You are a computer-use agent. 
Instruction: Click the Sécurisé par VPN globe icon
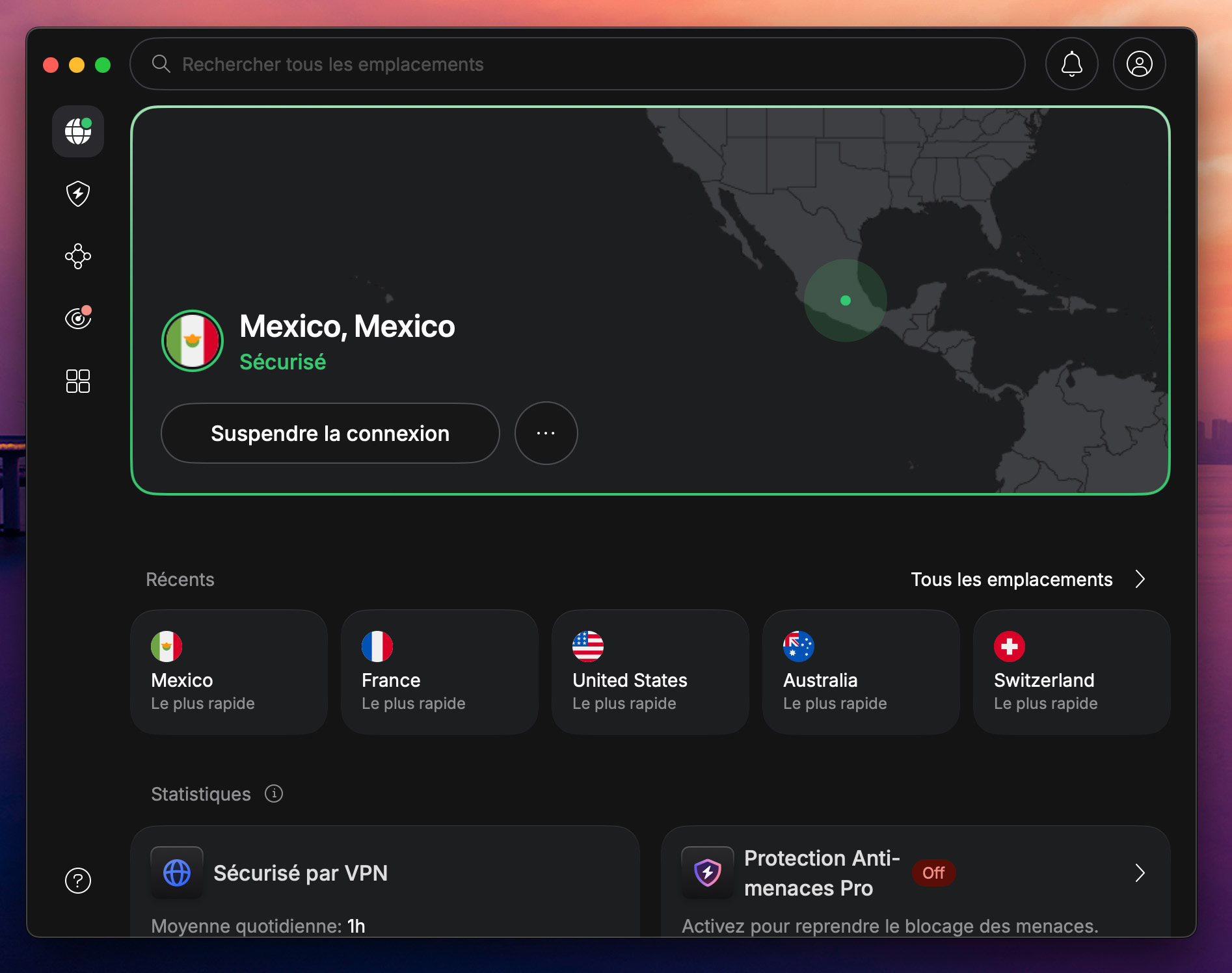pos(177,873)
